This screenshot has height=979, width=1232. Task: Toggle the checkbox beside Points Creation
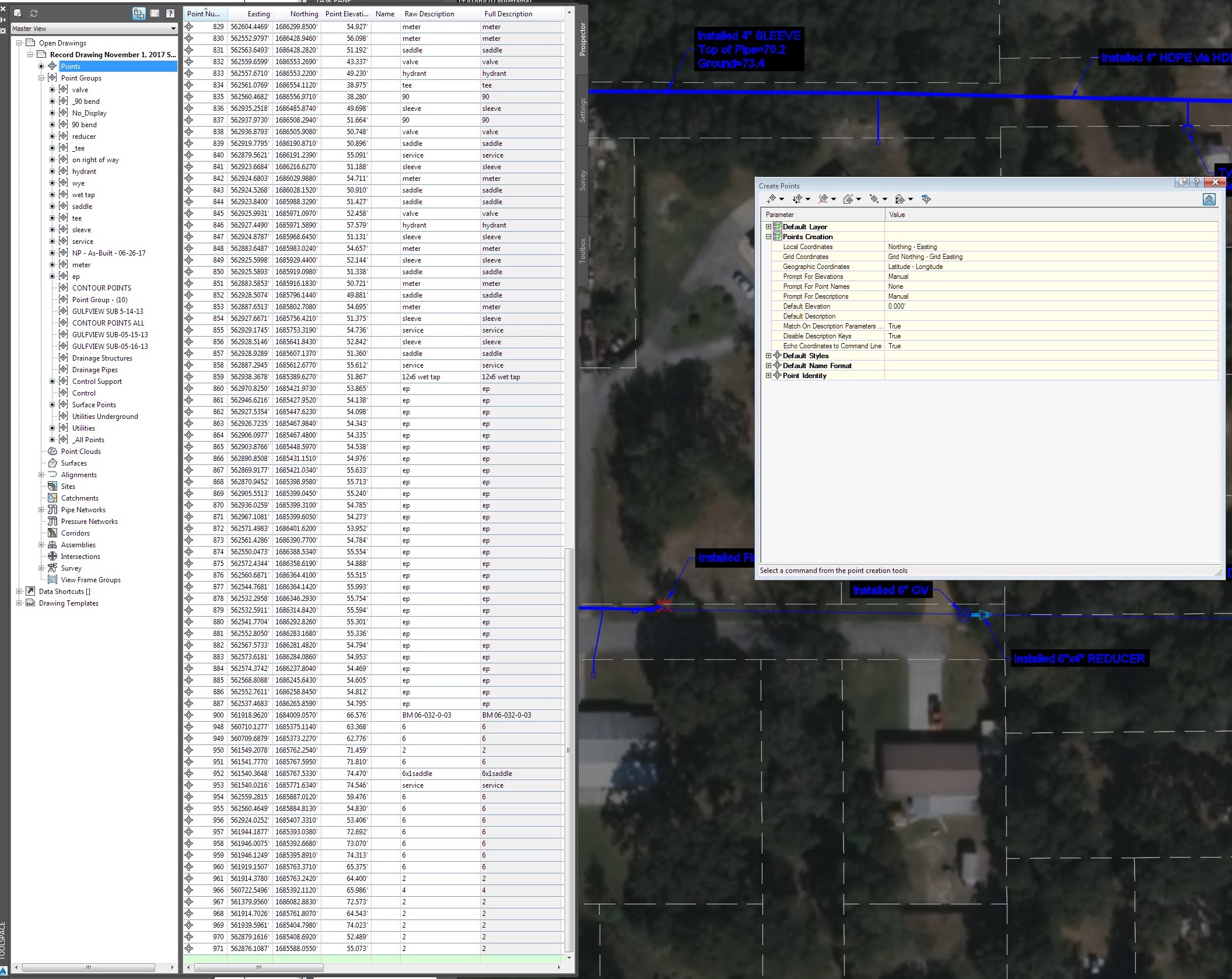coord(778,236)
